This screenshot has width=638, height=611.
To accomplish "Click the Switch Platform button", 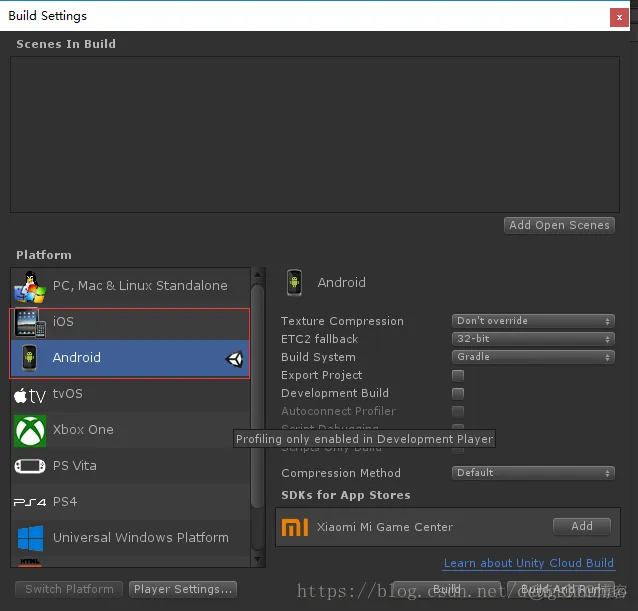I will (x=69, y=589).
